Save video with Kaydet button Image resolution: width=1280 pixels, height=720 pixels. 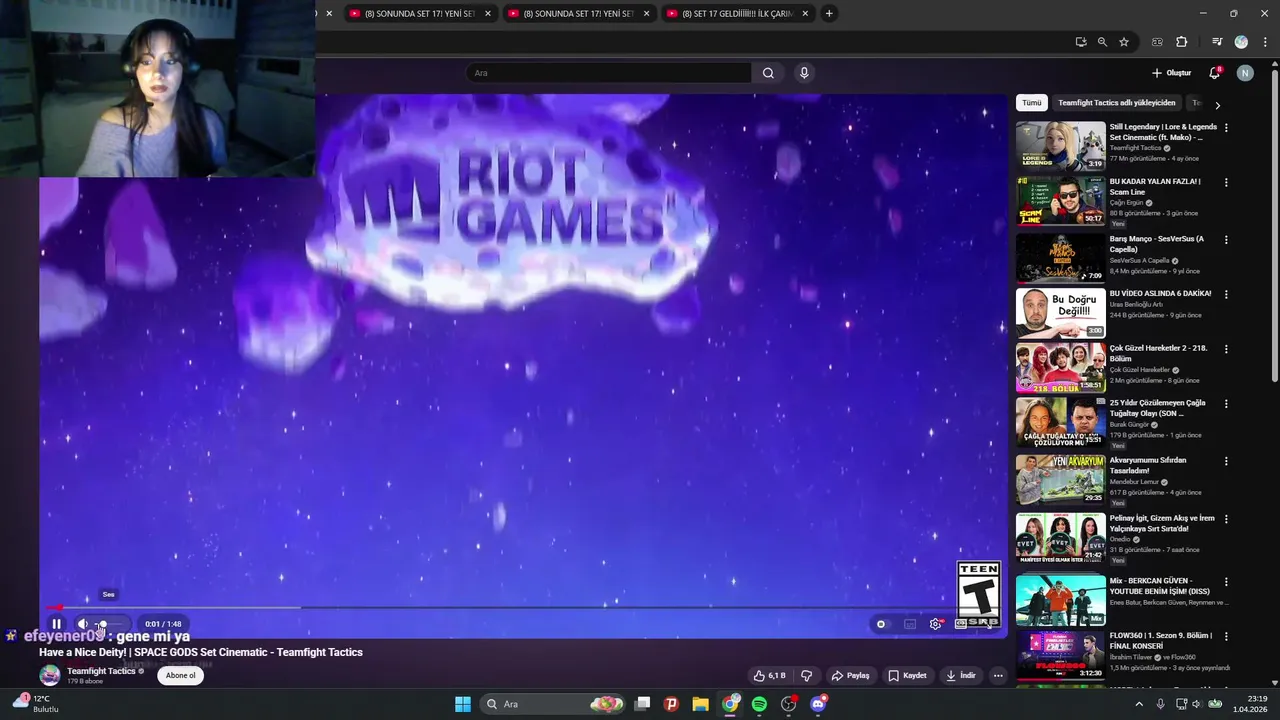click(907, 676)
